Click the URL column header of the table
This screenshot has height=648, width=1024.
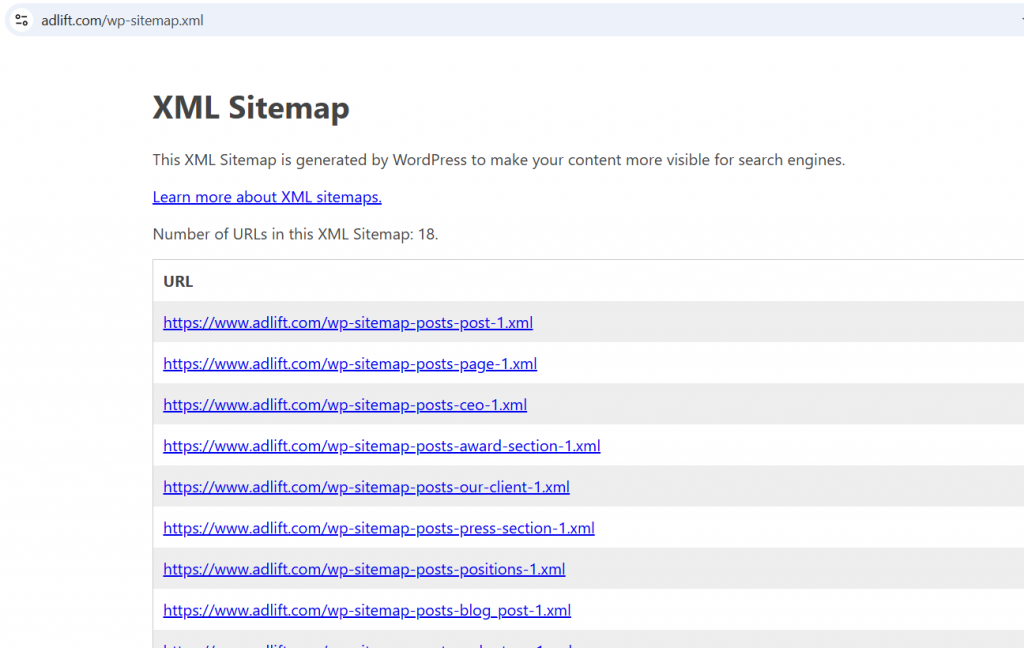(177, 281)
